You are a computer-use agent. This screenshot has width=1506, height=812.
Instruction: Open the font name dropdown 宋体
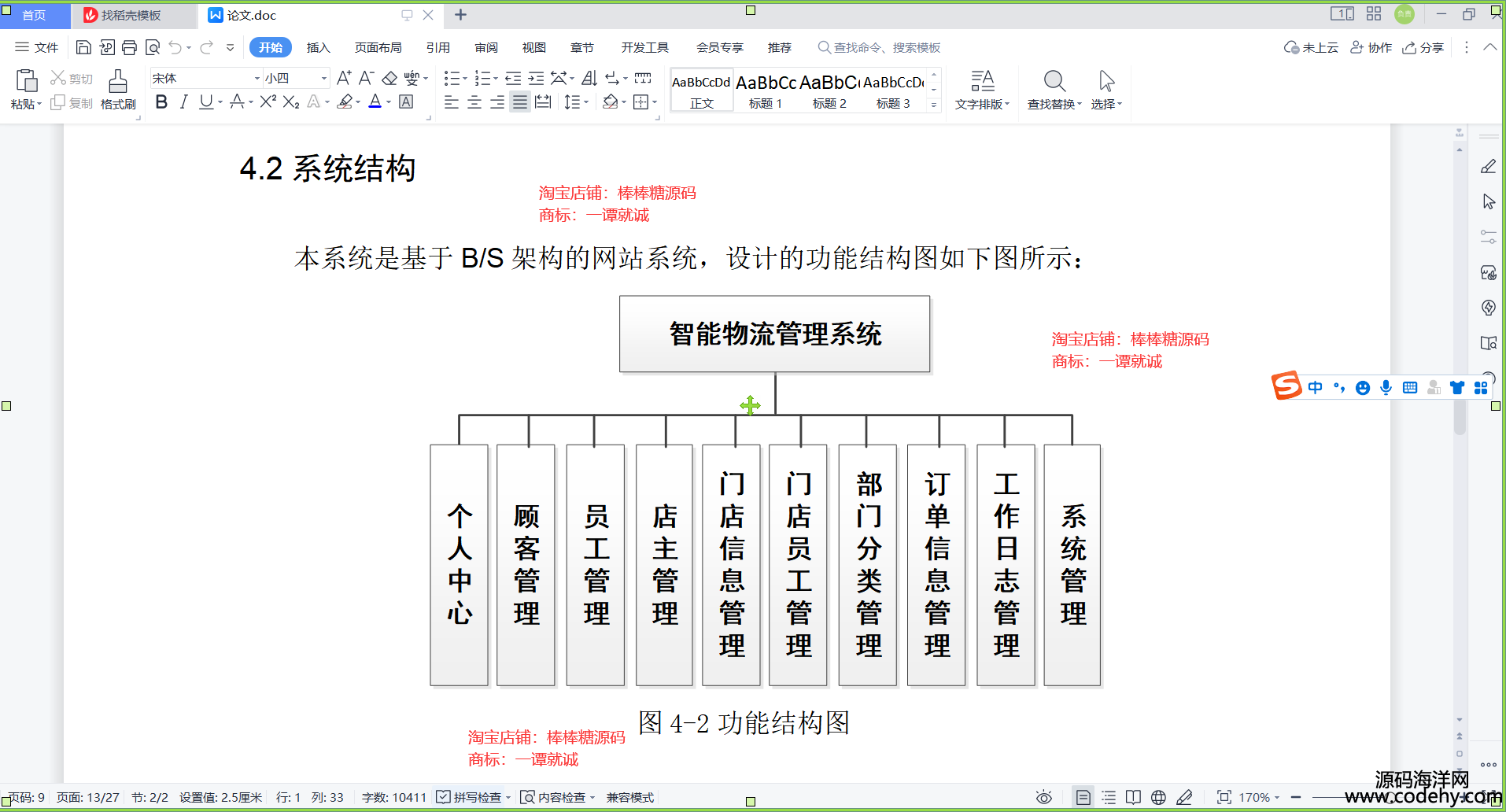click(257, 78)
